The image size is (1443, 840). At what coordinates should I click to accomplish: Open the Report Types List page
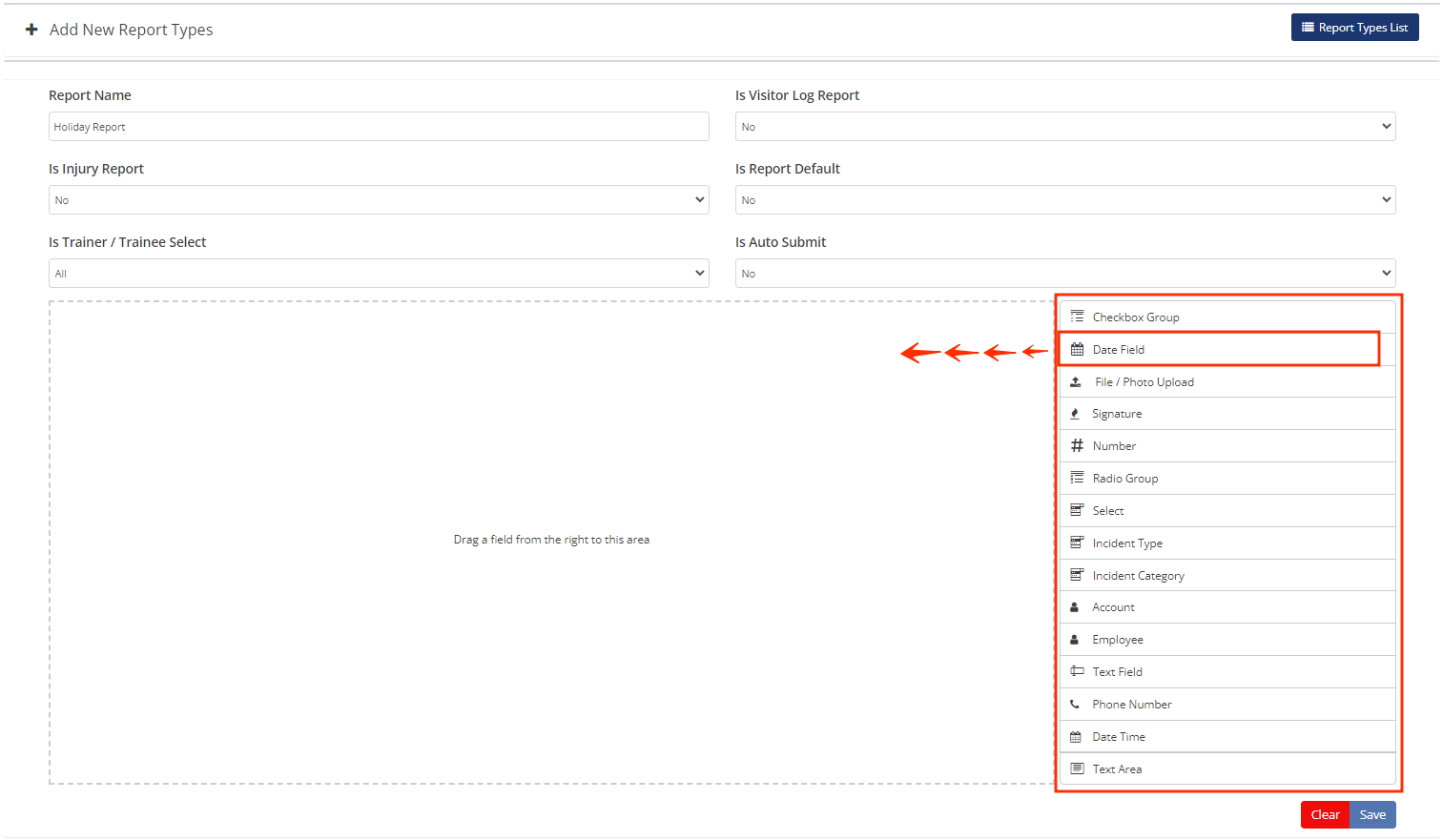point(1354,28)
